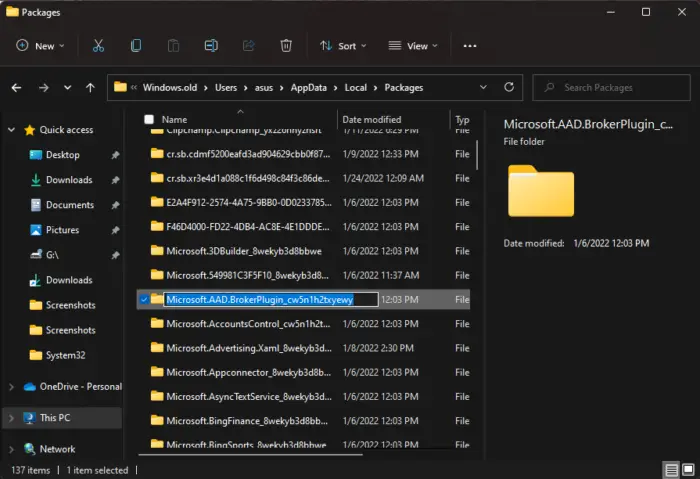Click Packages in the address path

click(x=404, y=87)
